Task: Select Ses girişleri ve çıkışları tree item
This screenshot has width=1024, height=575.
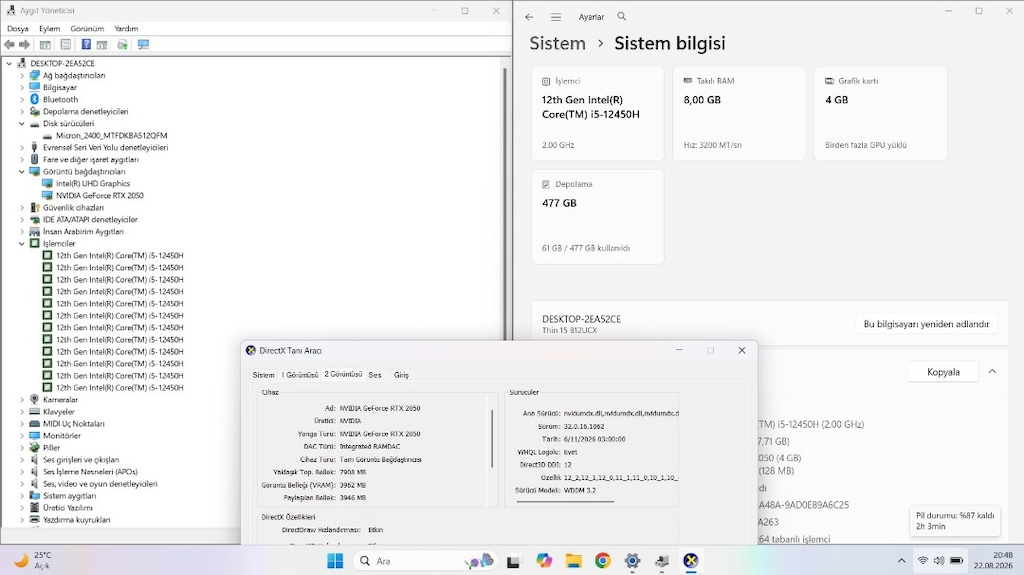Action: pyautogui.click(x=81, y=460)
